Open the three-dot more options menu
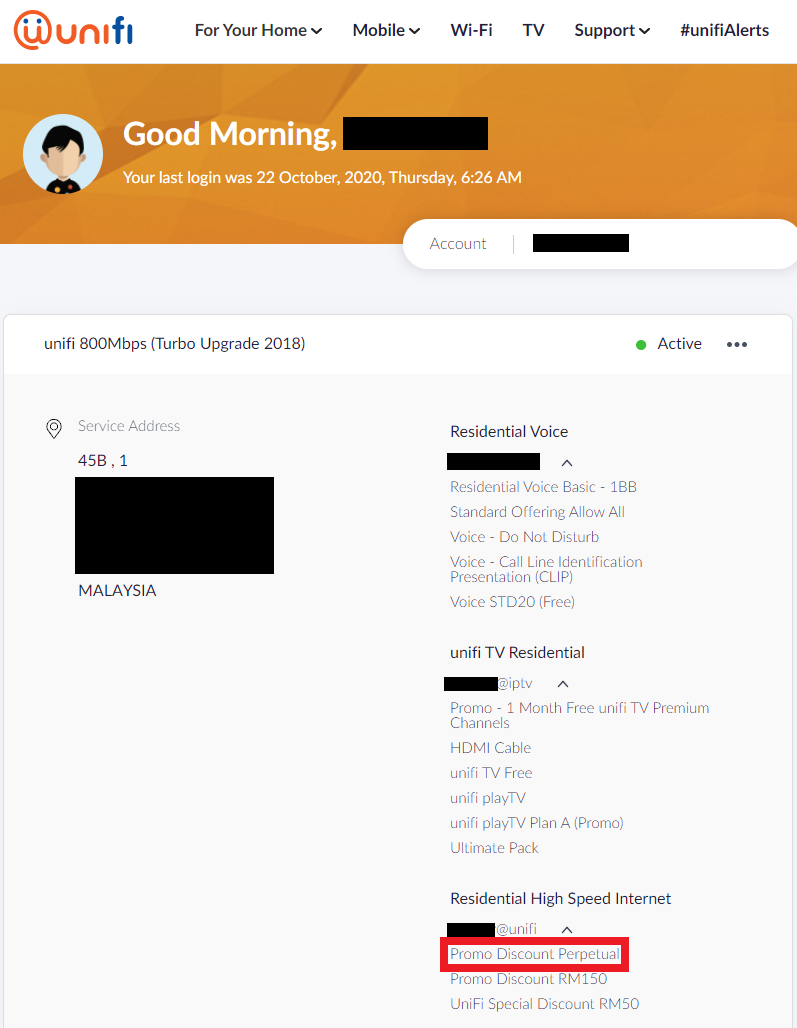 click(x=737, y=344)
